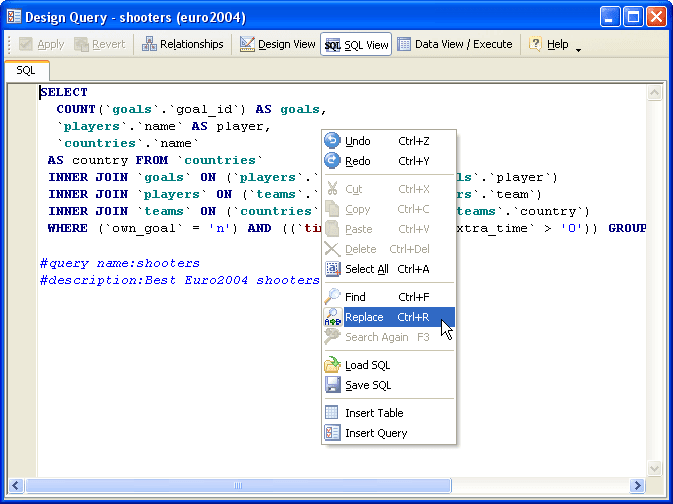673x504 pixels.
Task: Choose Insert Query menu entry
Action: [x=388, y=433]
